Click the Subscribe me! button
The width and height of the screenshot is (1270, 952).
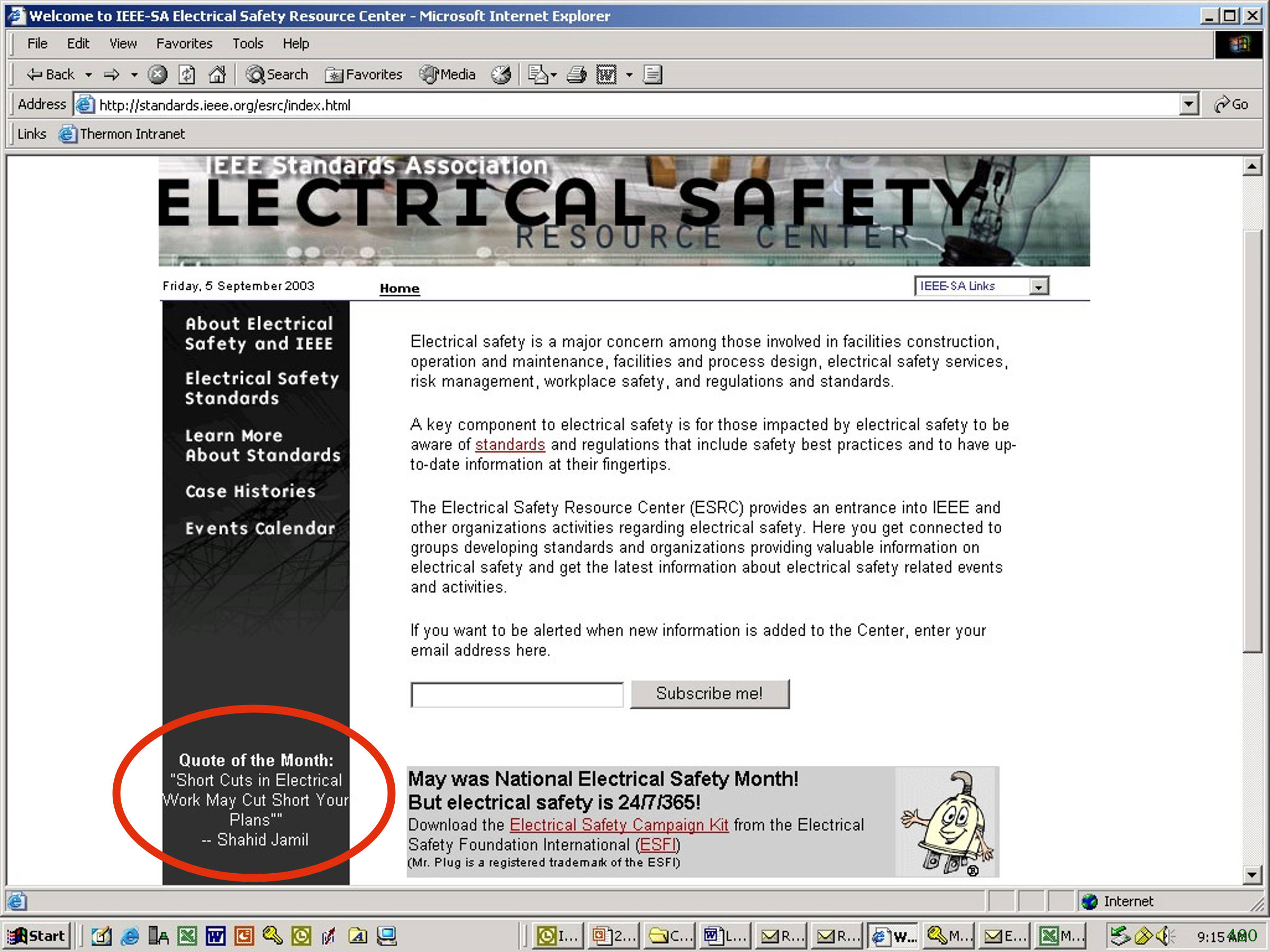click(709, 694)
